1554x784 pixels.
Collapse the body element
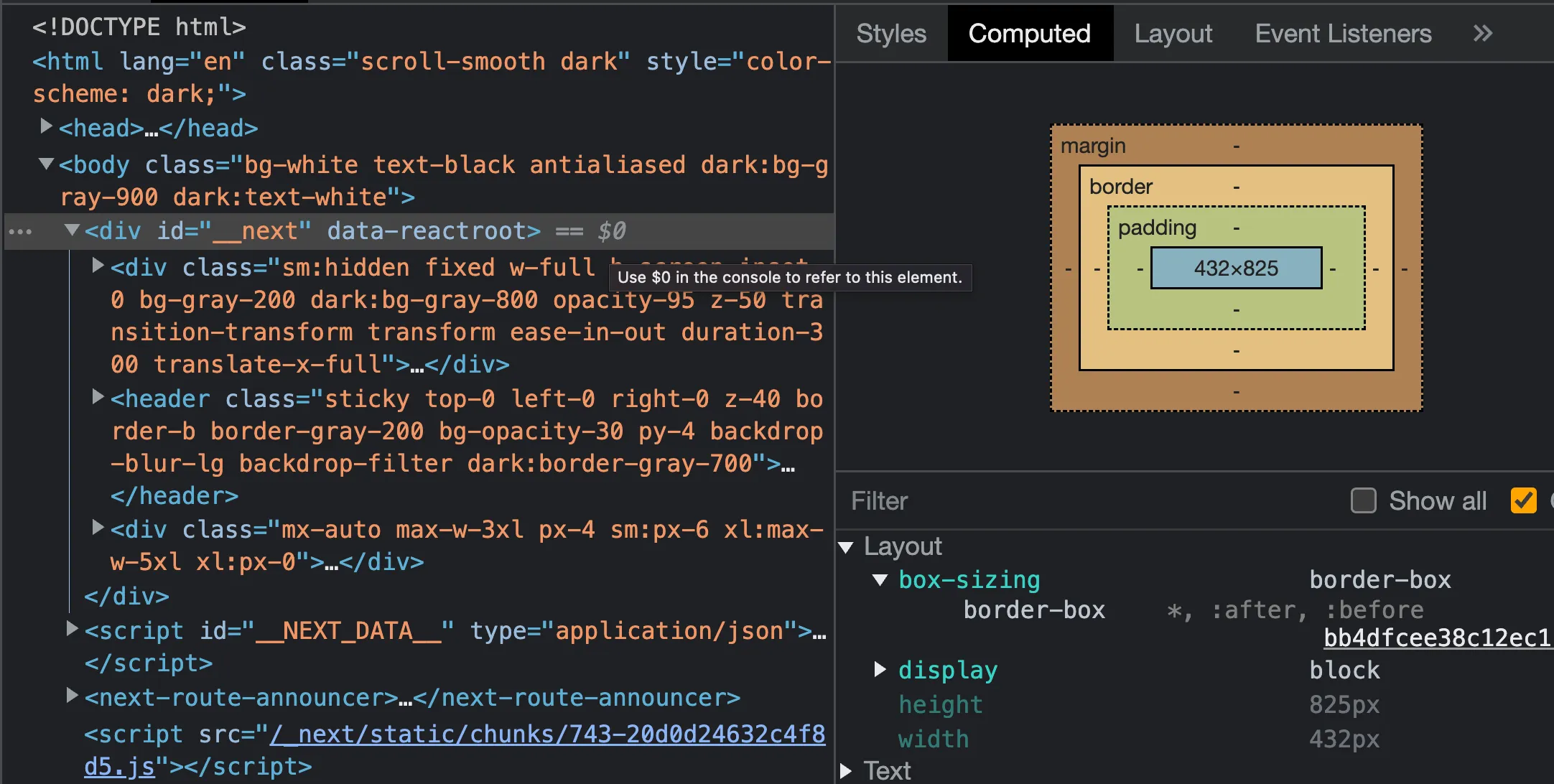[46, 164]
